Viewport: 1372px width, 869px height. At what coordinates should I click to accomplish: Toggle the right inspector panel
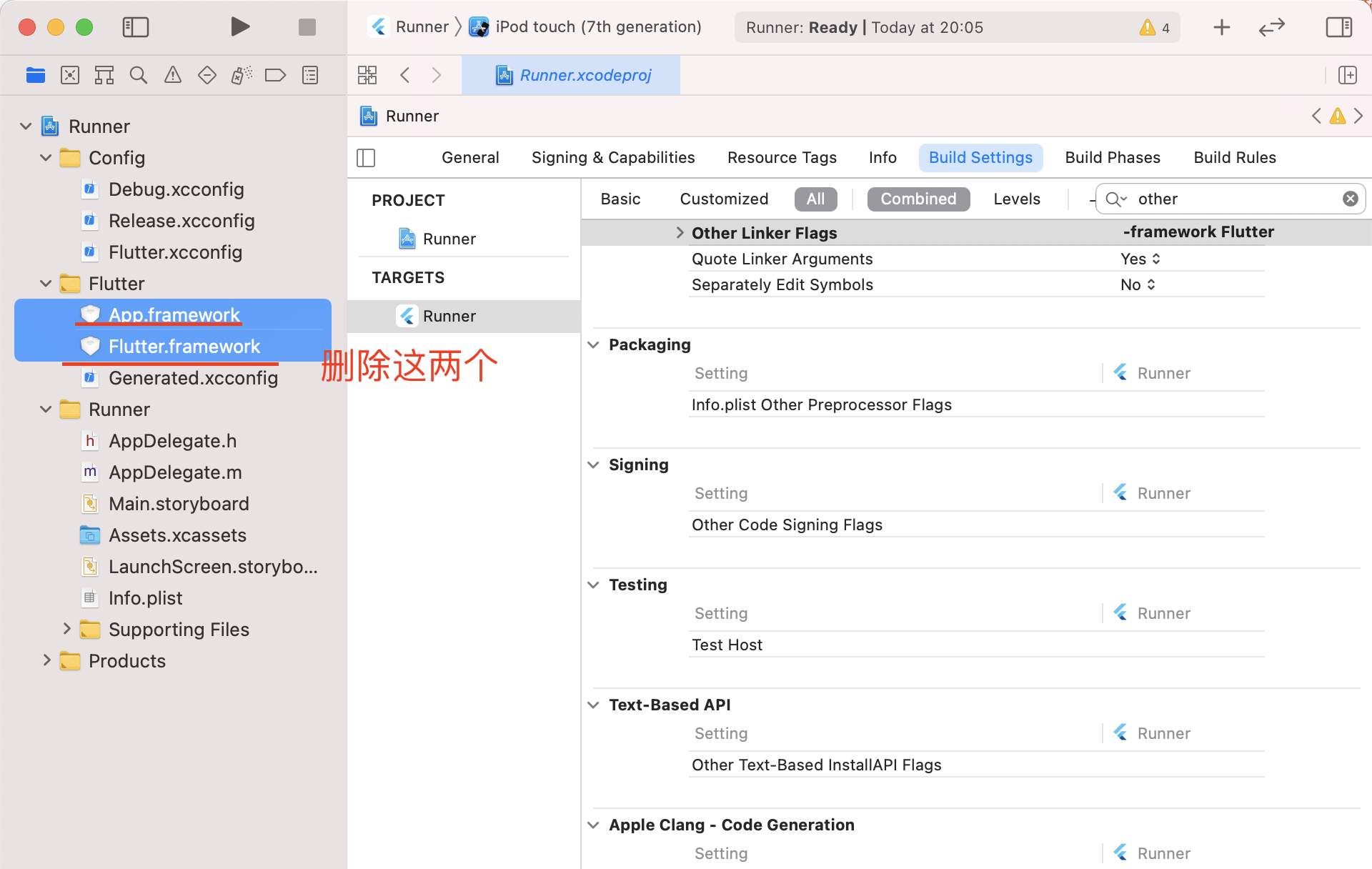(x=1338, y=27)
